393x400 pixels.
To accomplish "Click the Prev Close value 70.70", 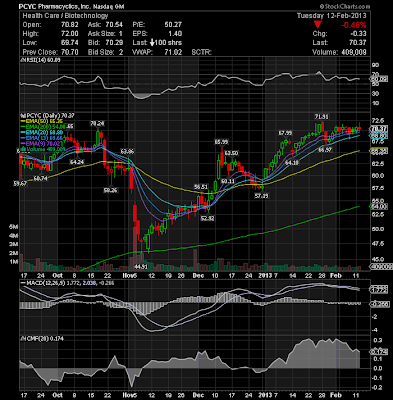I will 70,52.
